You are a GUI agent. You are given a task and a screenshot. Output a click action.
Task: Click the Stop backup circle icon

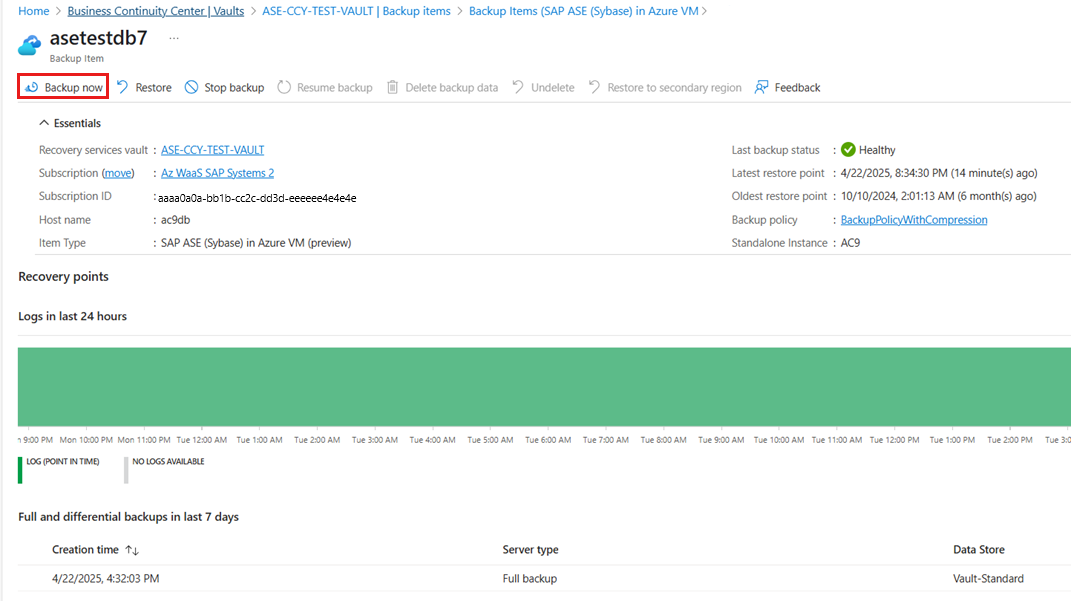pos(191,87)
